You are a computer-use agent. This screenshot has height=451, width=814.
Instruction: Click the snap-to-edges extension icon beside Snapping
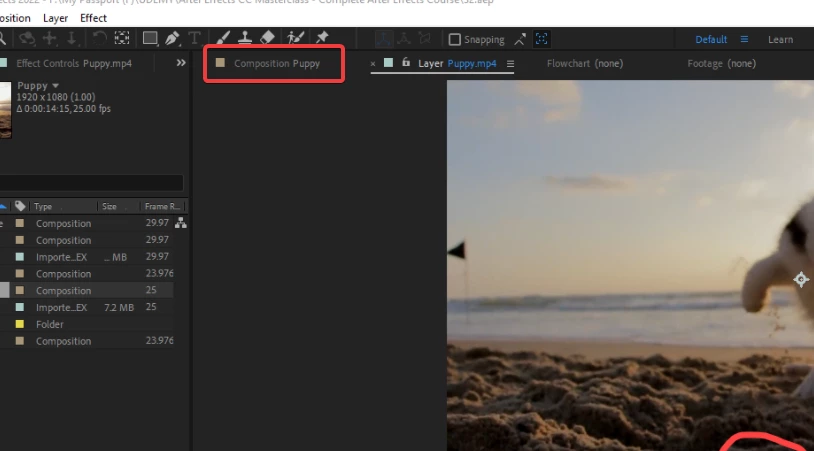click(x=520, y=39)
